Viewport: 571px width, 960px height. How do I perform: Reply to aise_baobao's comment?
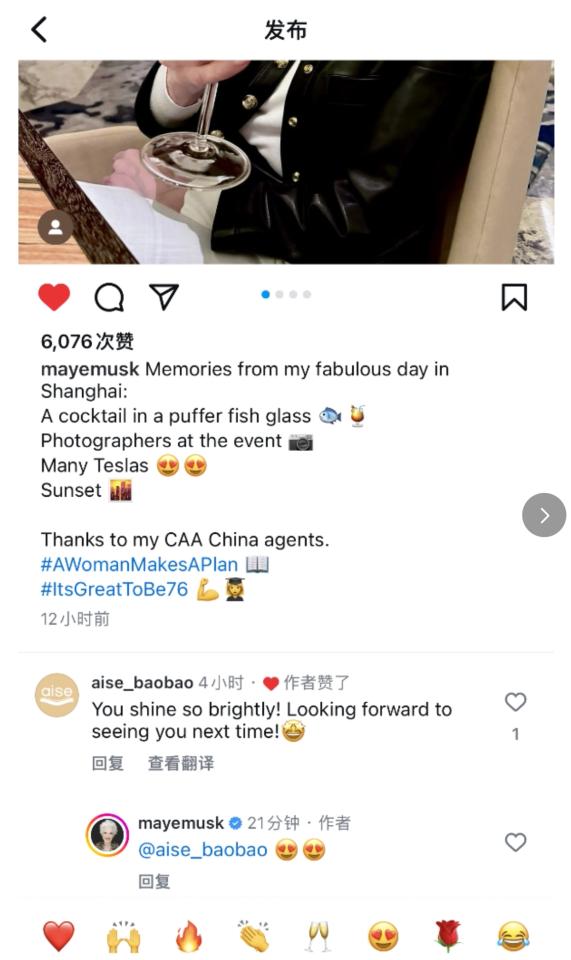[108, 763]
